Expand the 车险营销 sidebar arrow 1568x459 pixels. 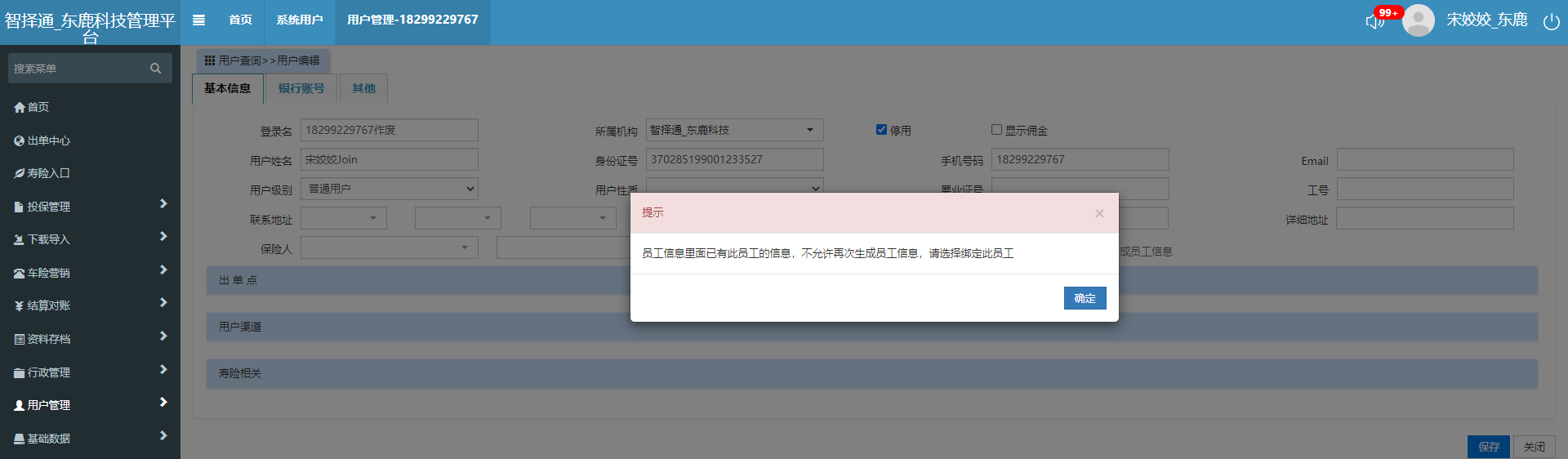coord(163,270)
